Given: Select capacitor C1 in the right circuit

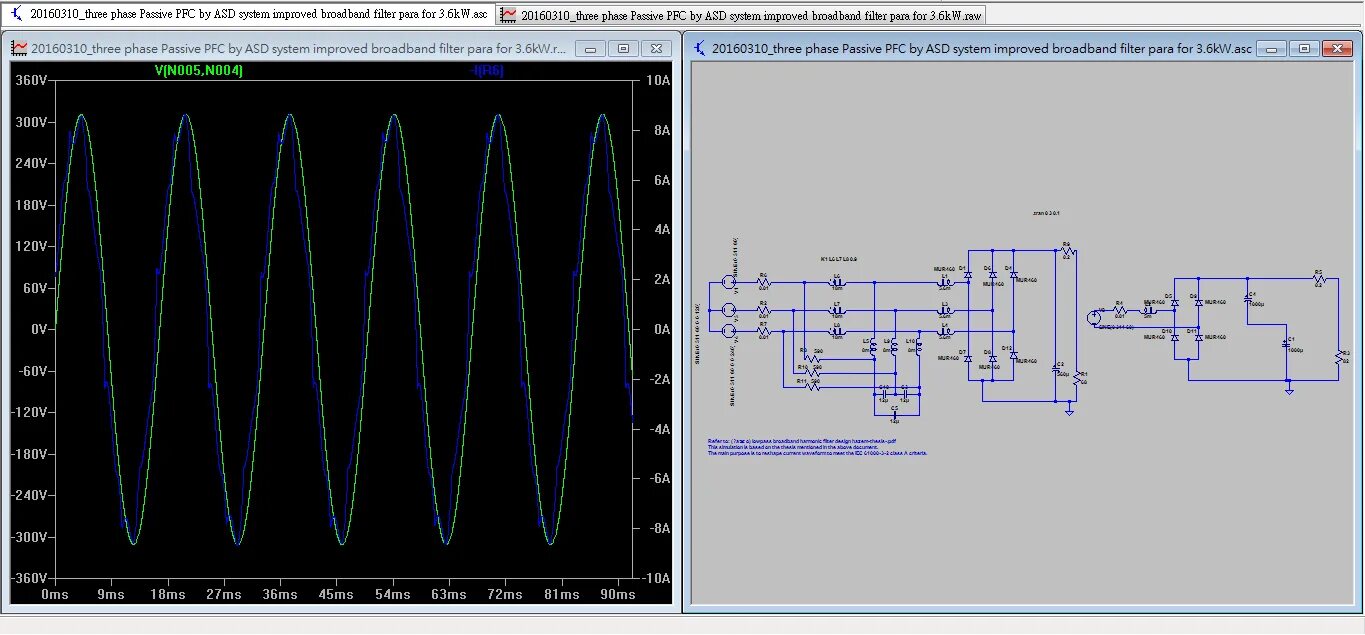Looking at the screenshot, I should pyautogui.click(x=1286, y=344).
